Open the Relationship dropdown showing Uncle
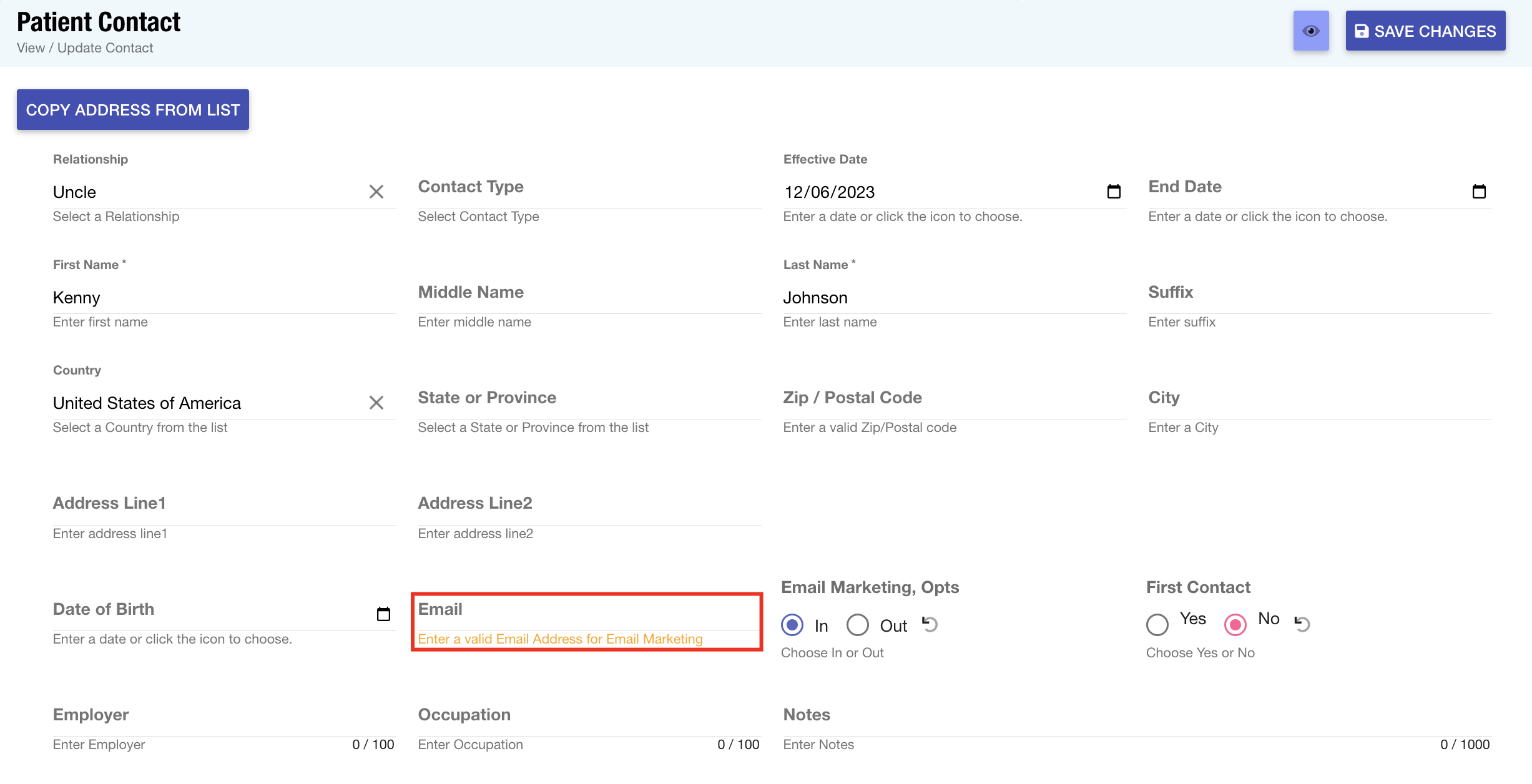 (x=206, y=192)
